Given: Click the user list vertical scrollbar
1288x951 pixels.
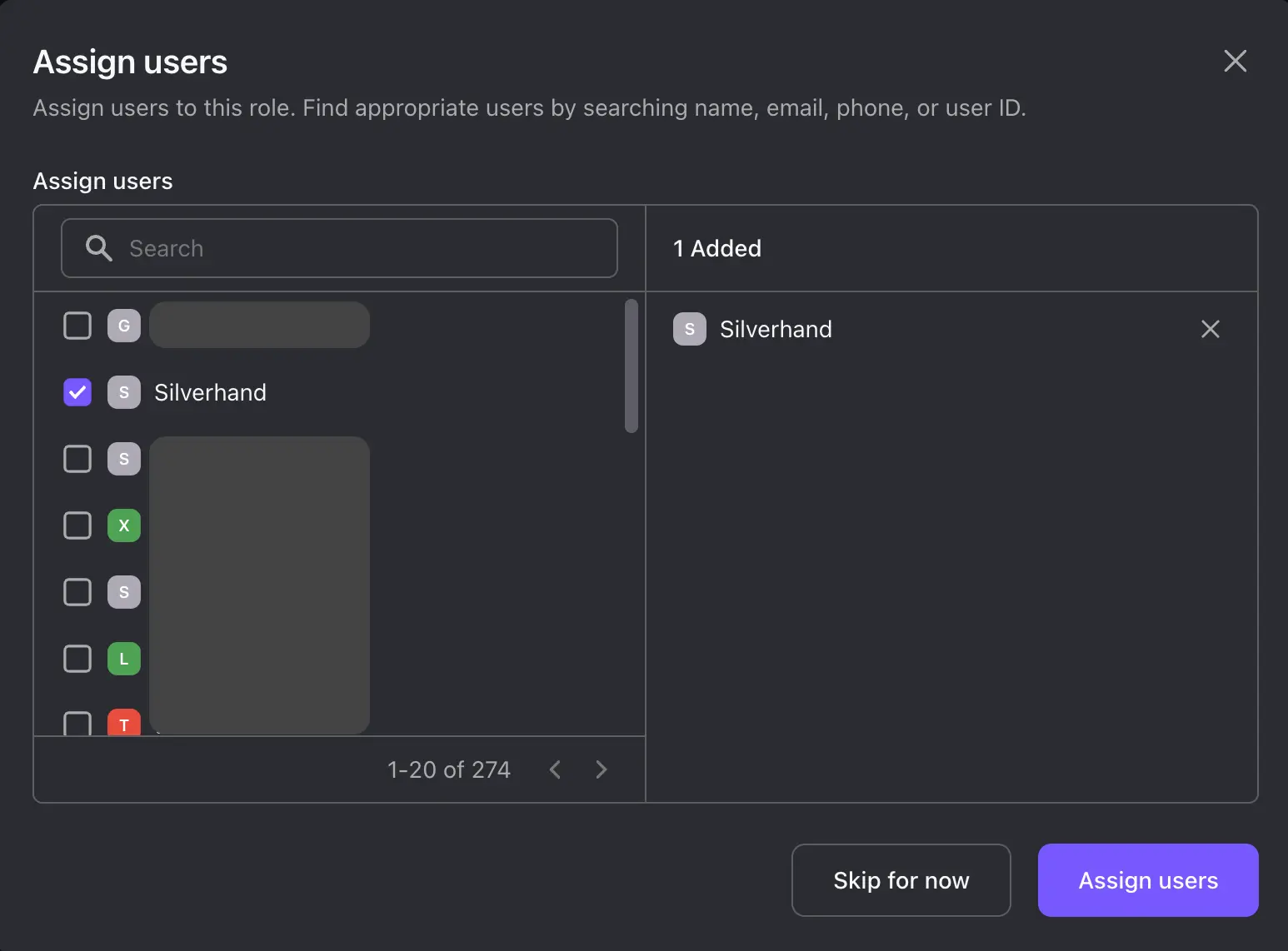Looking at the screenshot, I should pos(631,366).
